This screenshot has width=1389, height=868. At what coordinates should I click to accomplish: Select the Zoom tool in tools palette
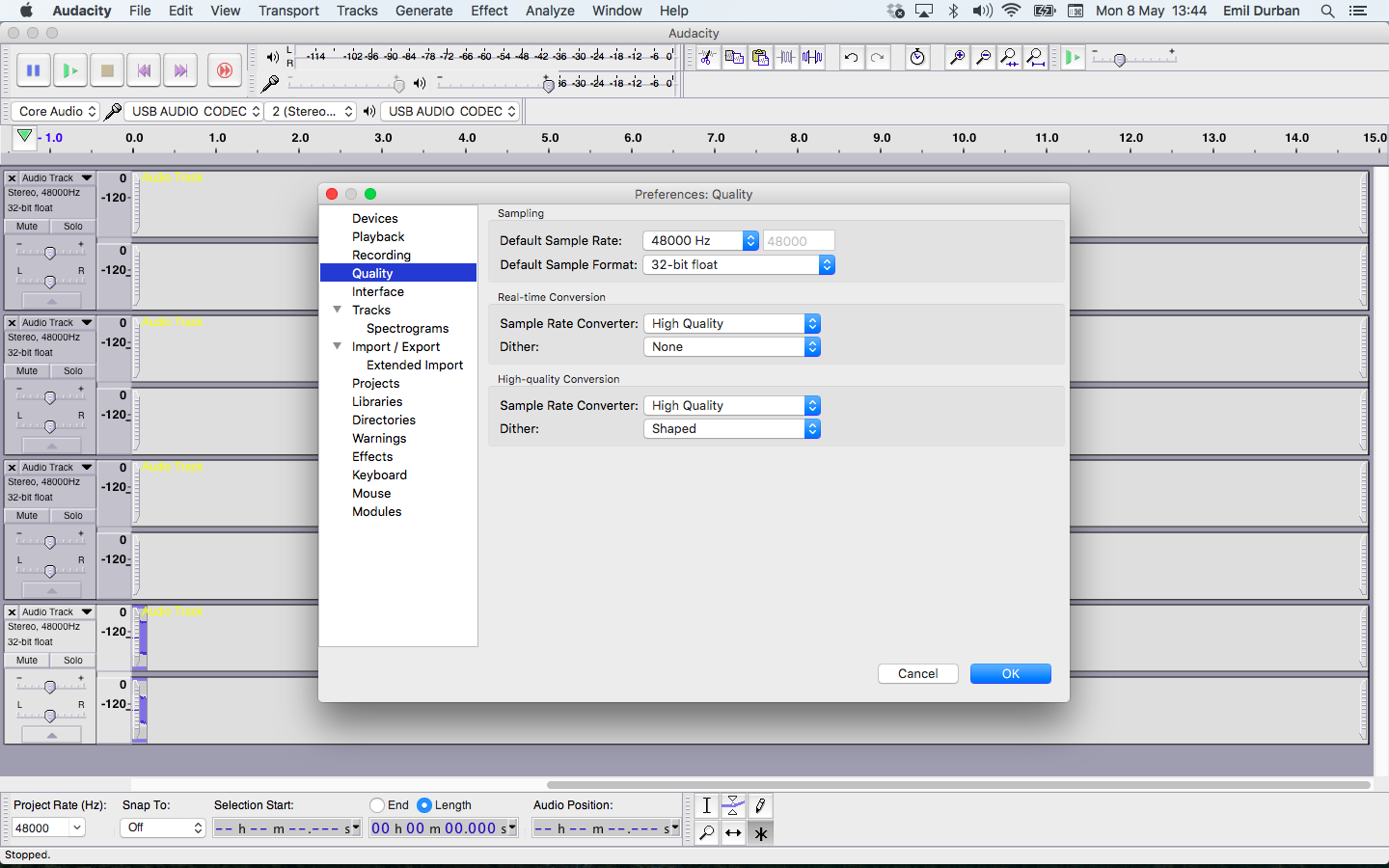pos(707,832)
